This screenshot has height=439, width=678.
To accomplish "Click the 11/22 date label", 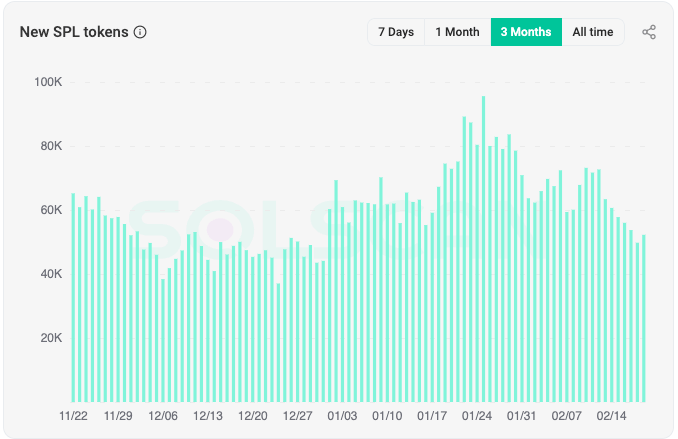I will 73,416.
